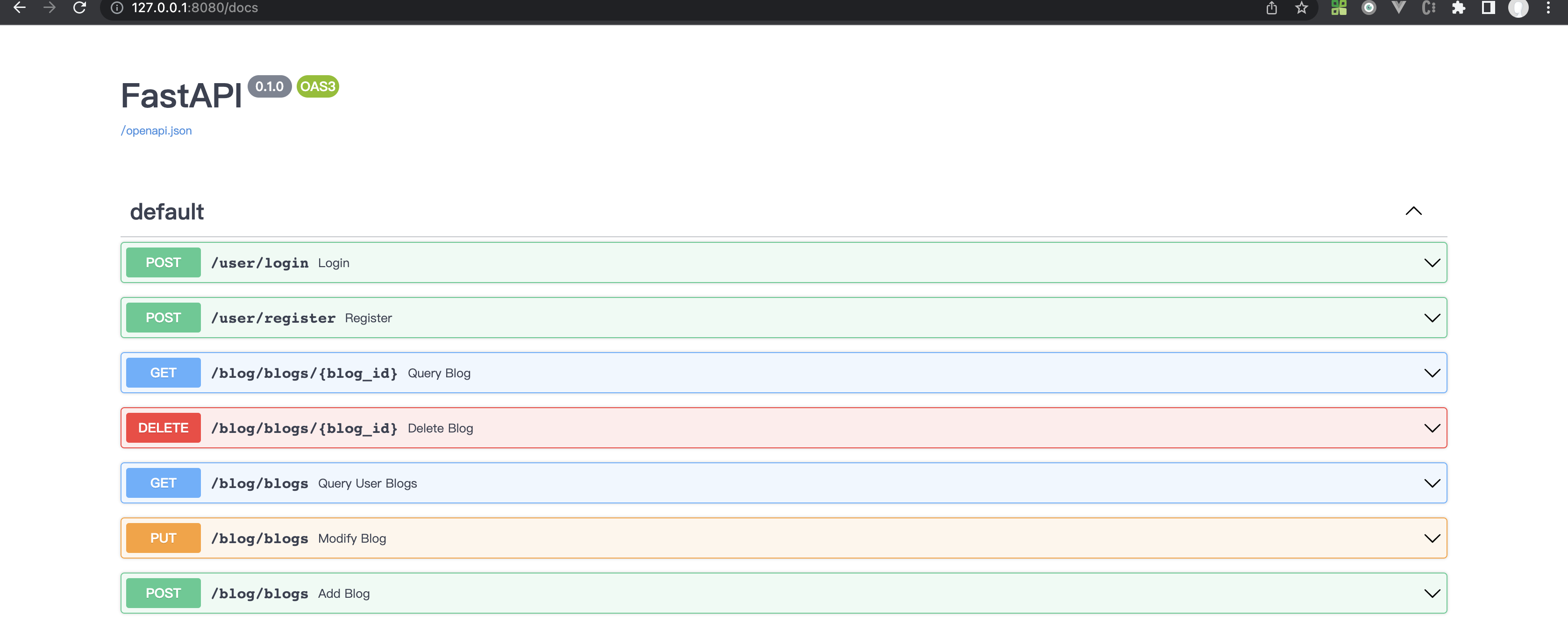This screenshot has width=1568, height=637.
Task: Open the /user/login path text
Action: pos(259,263)
